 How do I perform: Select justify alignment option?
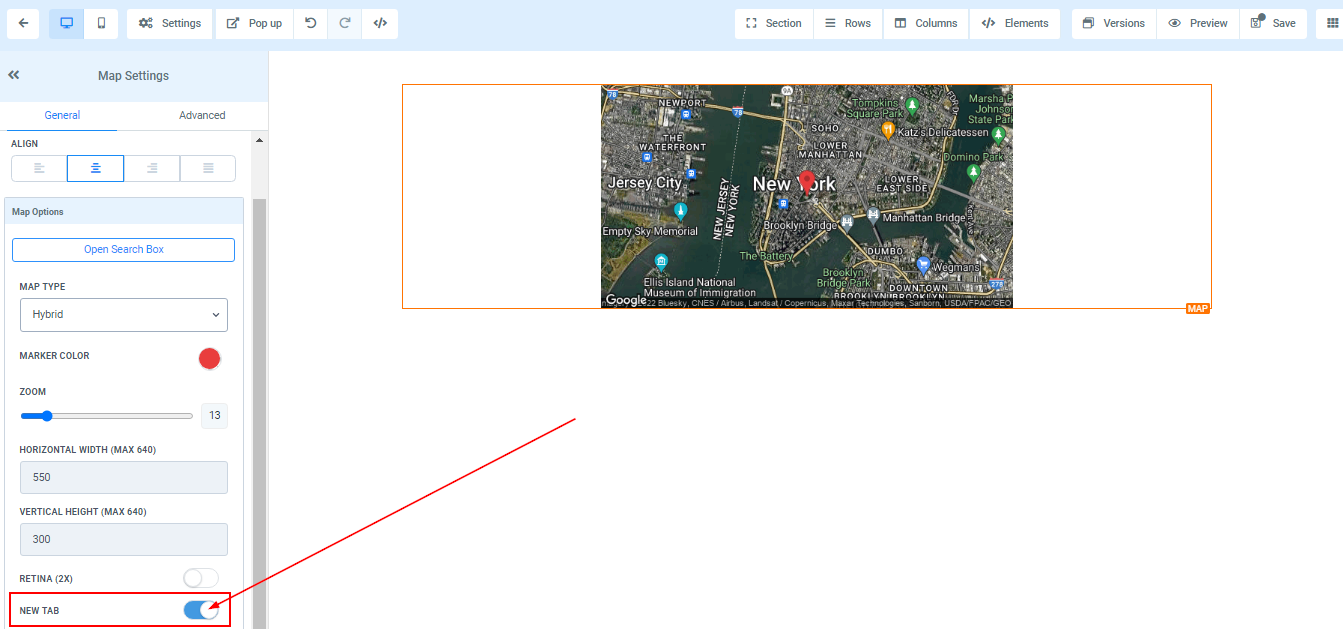(208, 168)
